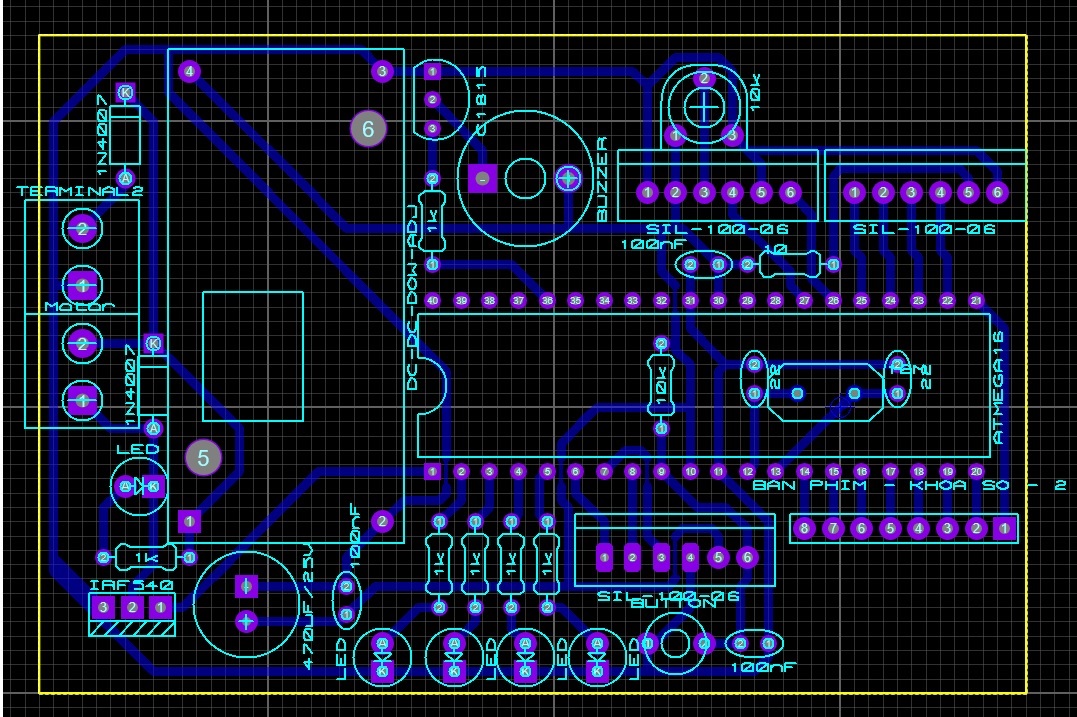1077x717 pixels.
Task: Select the ATMEGA16 component label
Action: tap(998, 389)
